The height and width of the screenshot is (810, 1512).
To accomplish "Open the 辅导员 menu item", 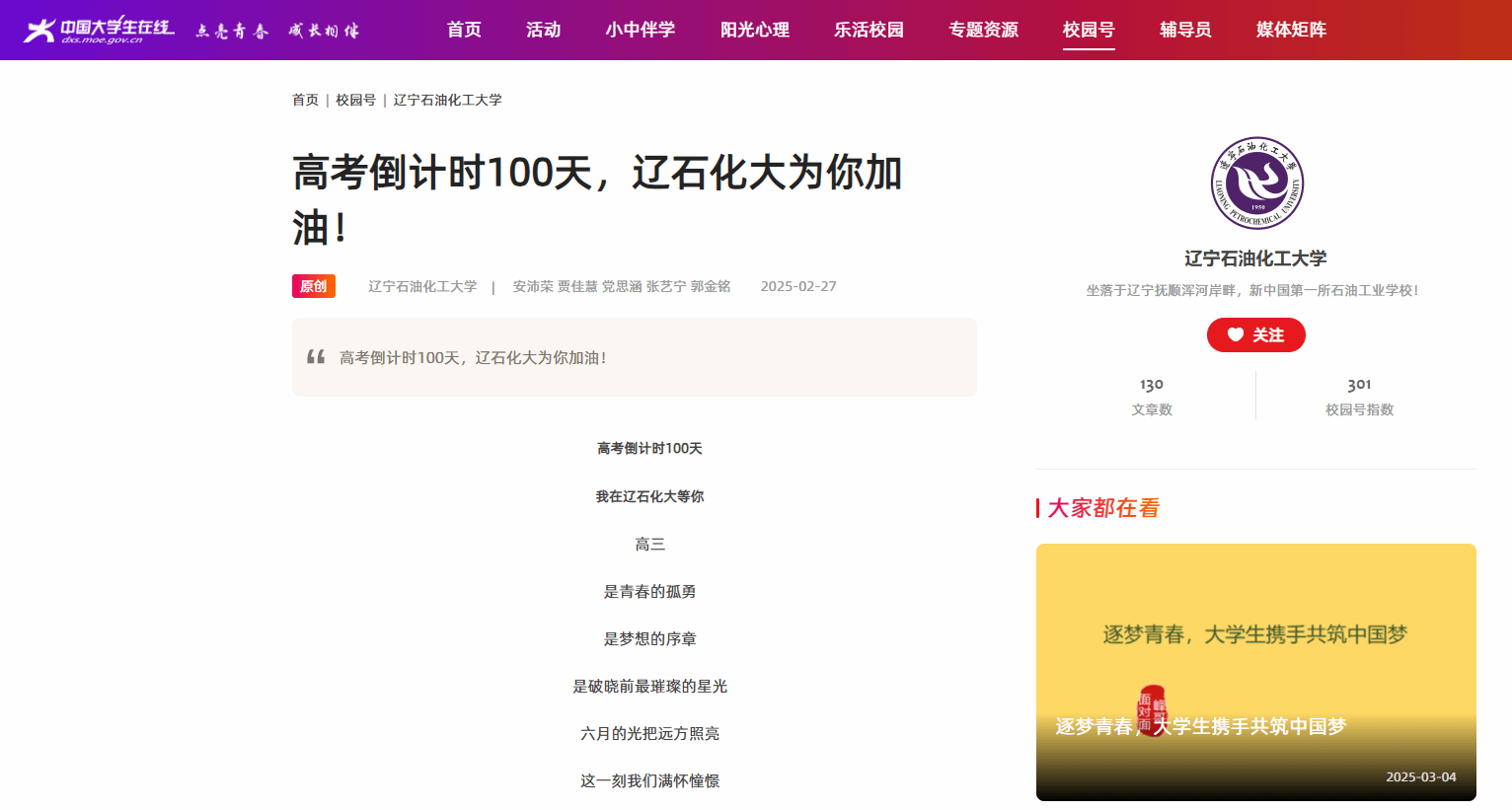I will (x=1184, y=30).
